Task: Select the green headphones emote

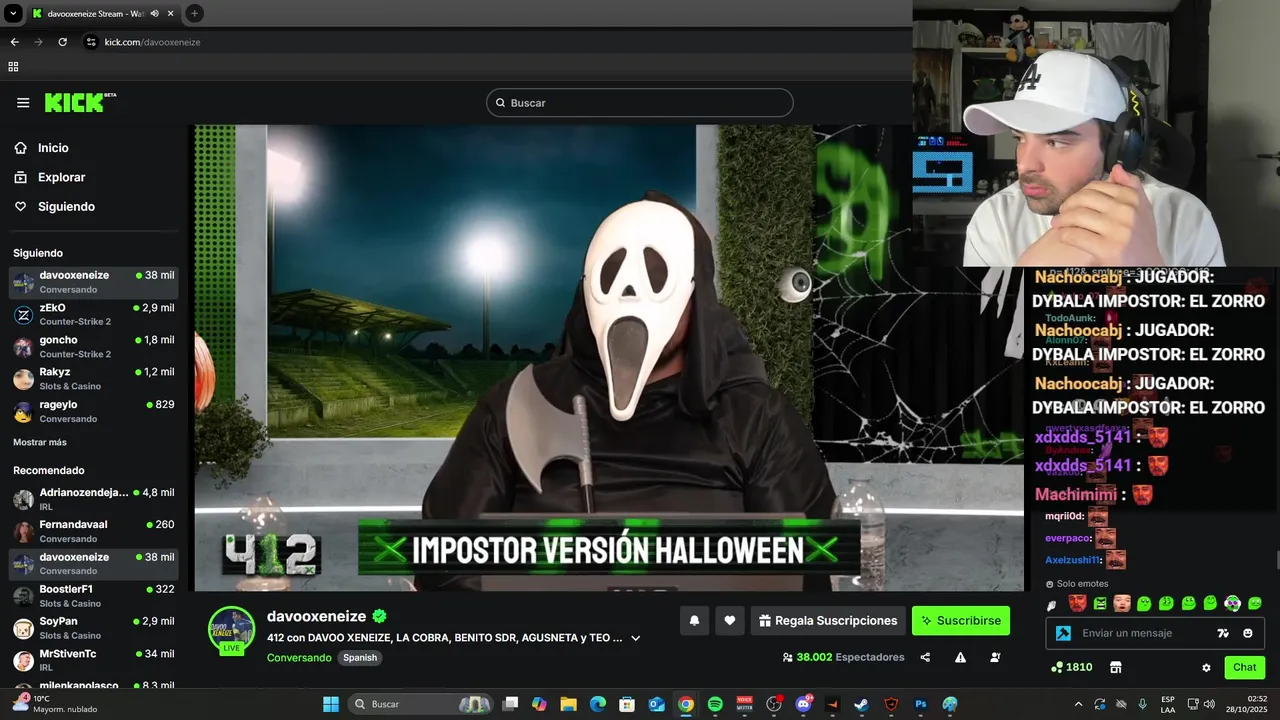Action: pyautogui.click(x=1233, y=603)
